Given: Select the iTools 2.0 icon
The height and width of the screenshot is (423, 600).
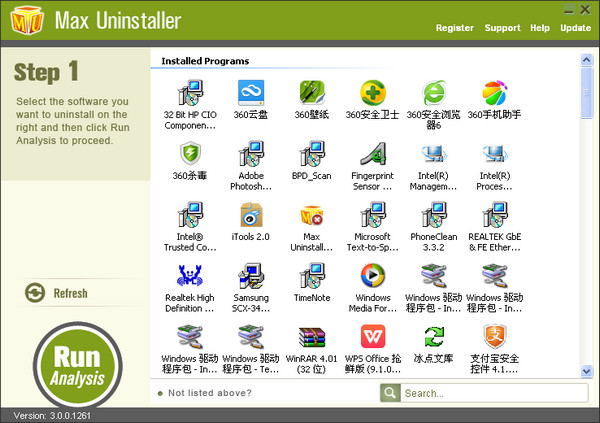Looking at the screenshot, I should (251, 215).
